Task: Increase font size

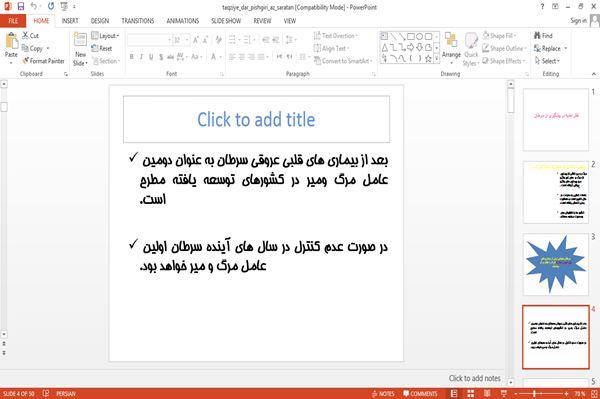Action: (196, 40)
